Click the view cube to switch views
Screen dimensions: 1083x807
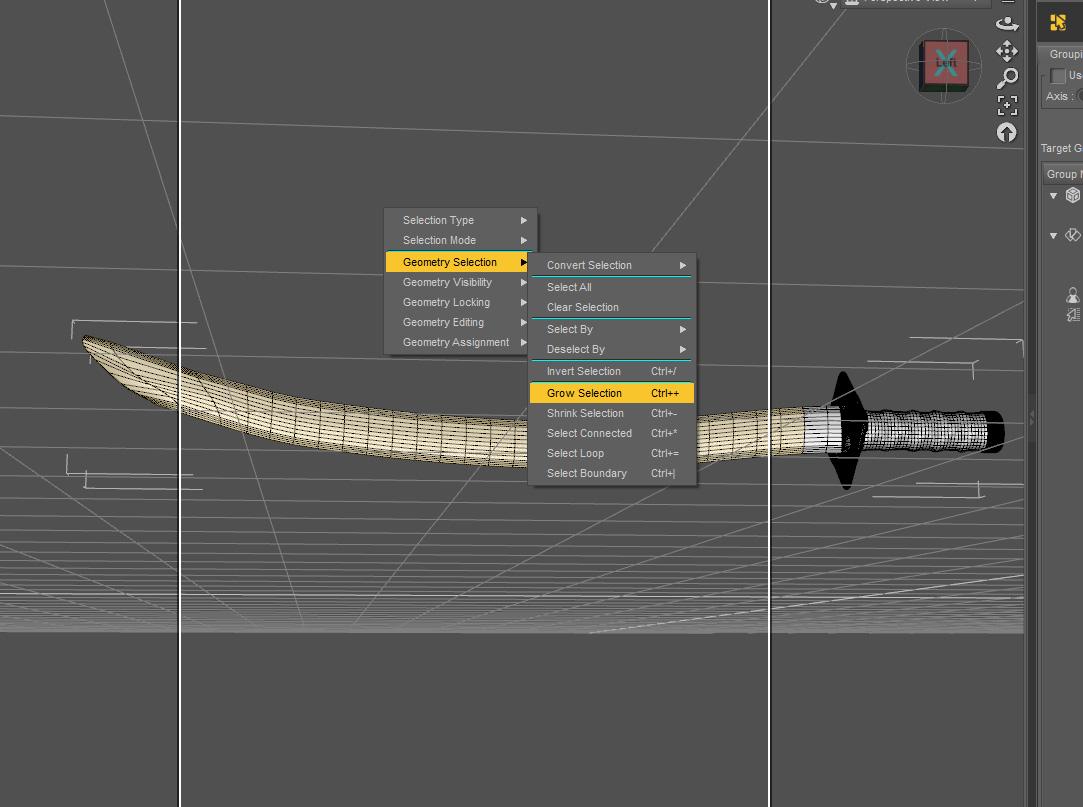coord(943,65)
